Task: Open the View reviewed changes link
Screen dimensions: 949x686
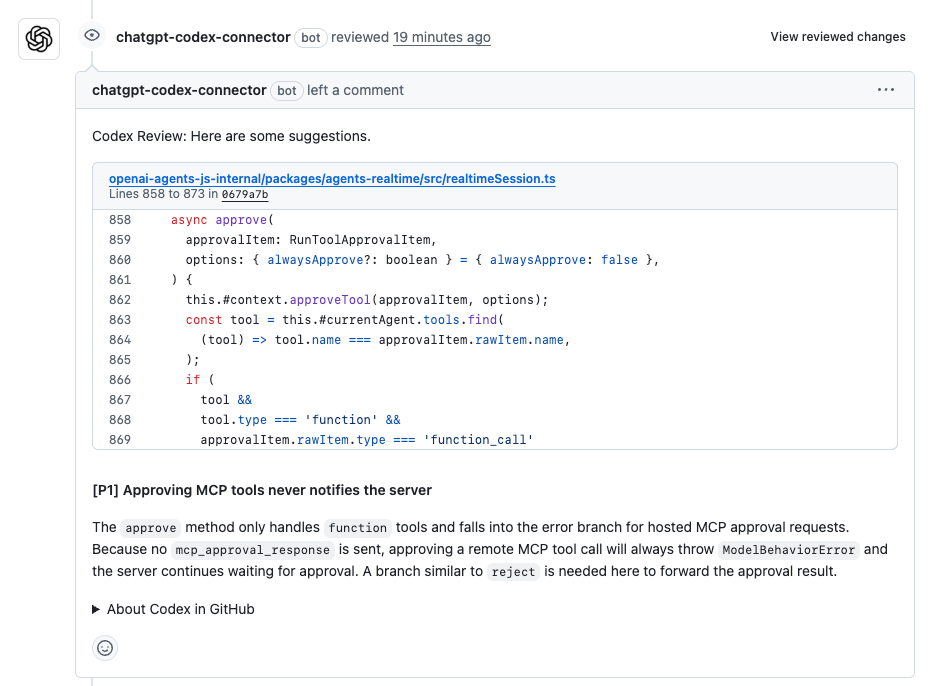Action: pos(838,36)
